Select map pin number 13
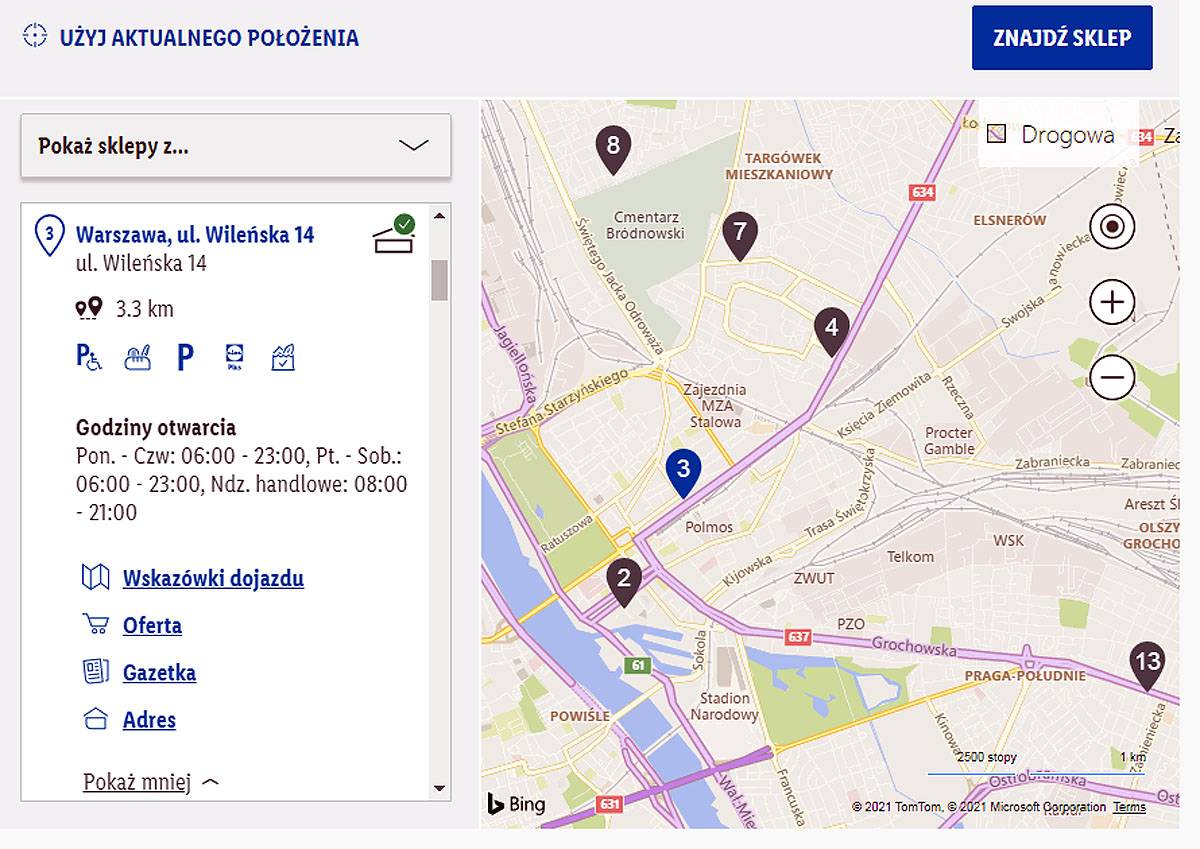Screen dimensions: 1200x849 pos(1148,666)
